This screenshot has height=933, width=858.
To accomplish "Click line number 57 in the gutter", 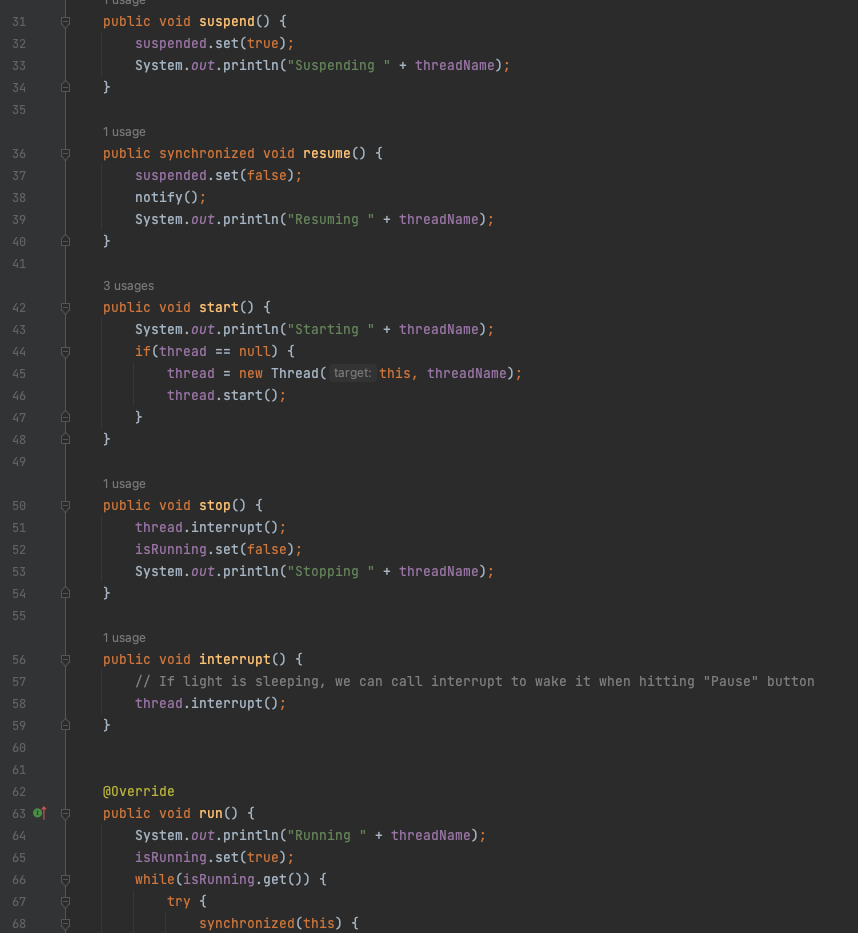I will click(19, 682).
